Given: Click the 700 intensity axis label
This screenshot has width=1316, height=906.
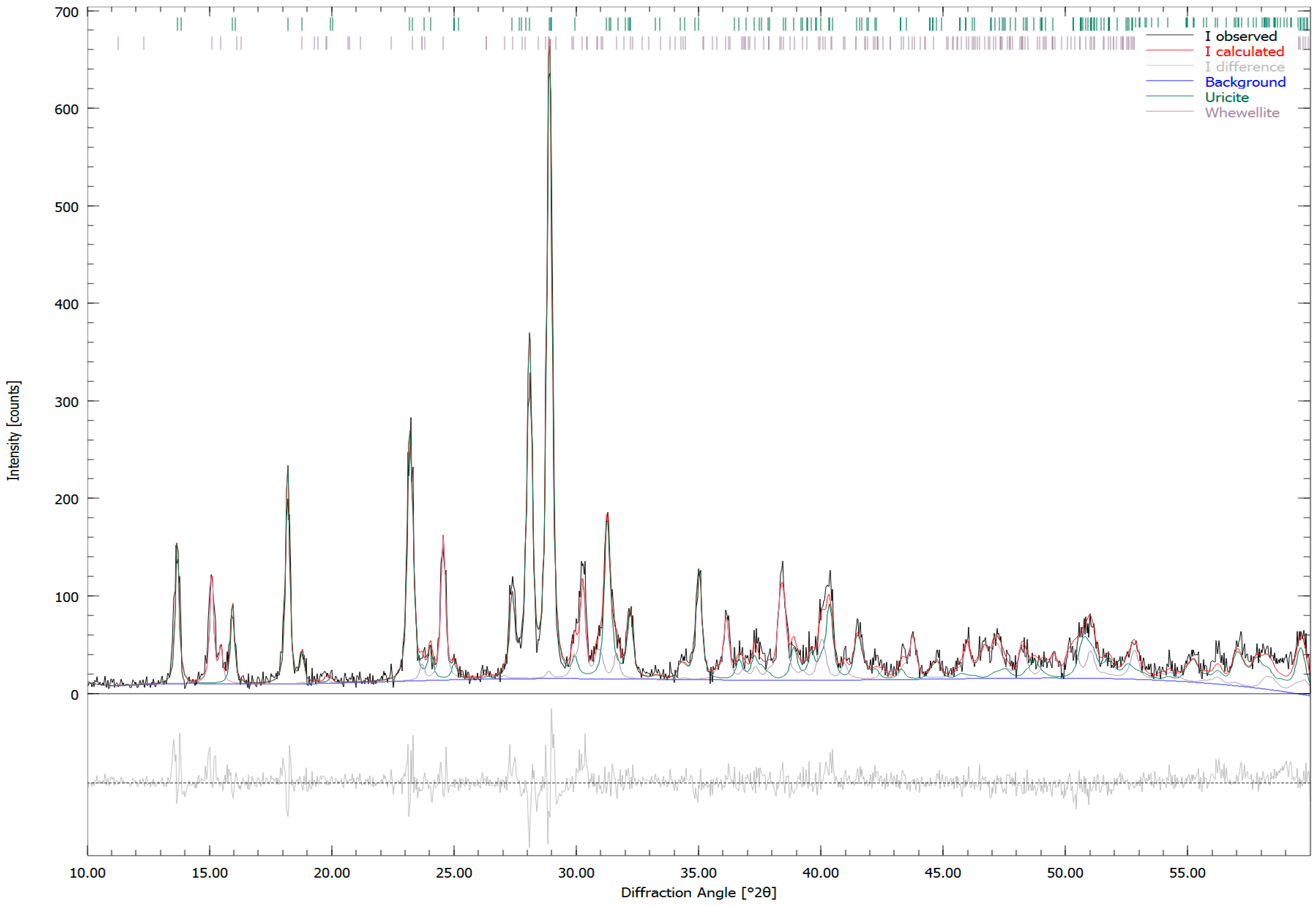Looking at the screenshot, I should pyautogui.click(x=66, y=13).
